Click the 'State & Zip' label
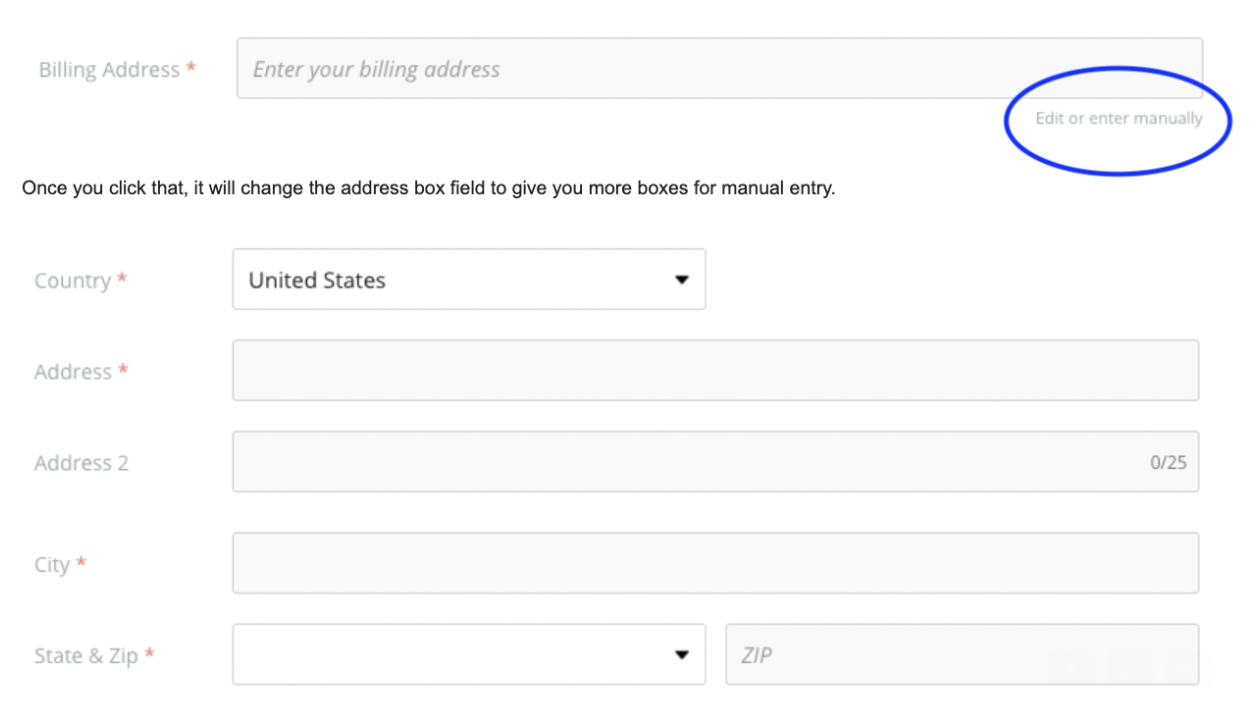This screenshot has height=728, width=1260. click(x=86, y=656)
